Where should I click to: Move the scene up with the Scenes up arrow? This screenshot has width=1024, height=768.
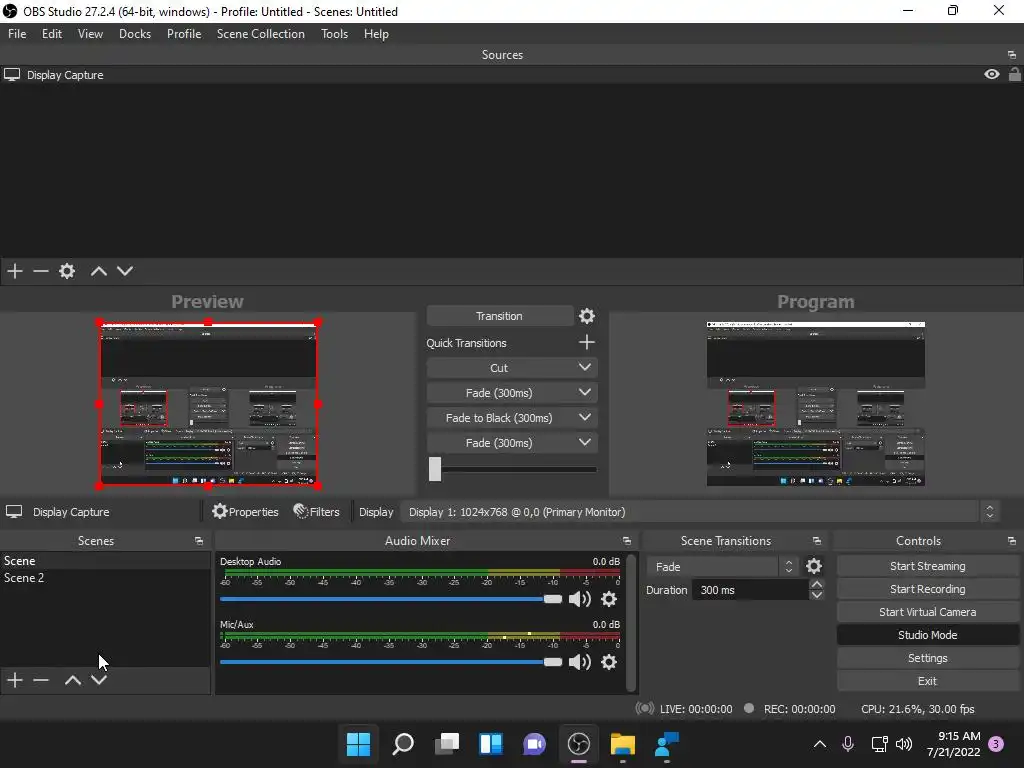click(x=72, y=680)
